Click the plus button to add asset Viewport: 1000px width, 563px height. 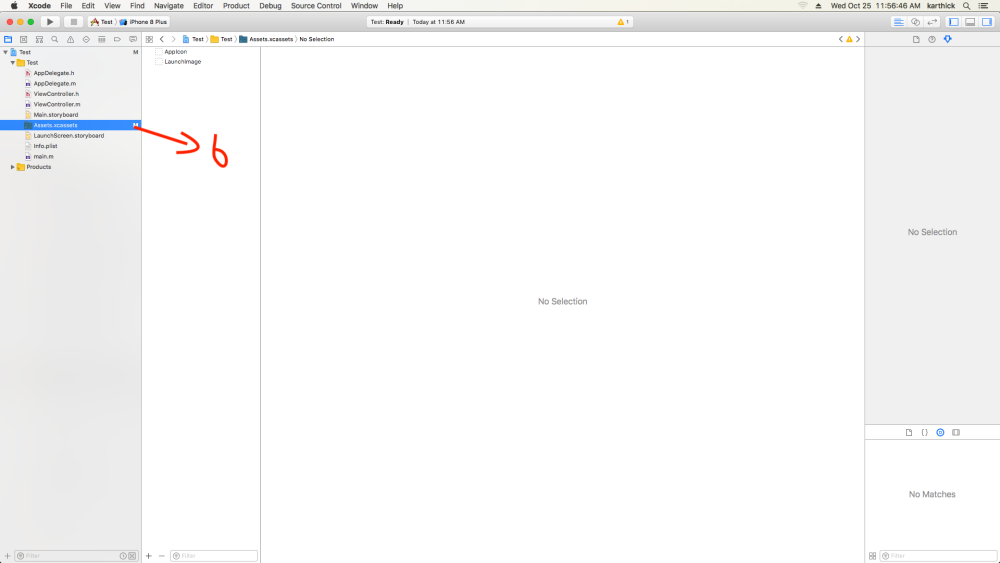coord(148,555)
